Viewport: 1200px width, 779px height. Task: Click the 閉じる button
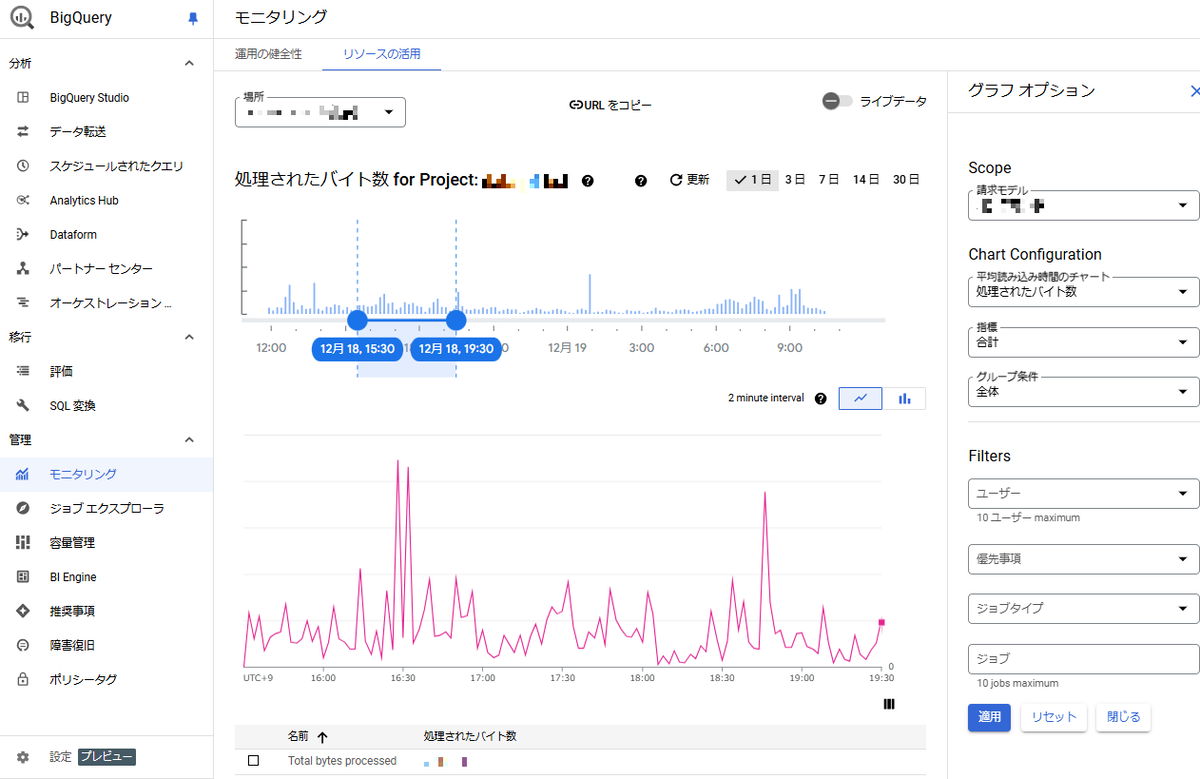(1124, 717)
